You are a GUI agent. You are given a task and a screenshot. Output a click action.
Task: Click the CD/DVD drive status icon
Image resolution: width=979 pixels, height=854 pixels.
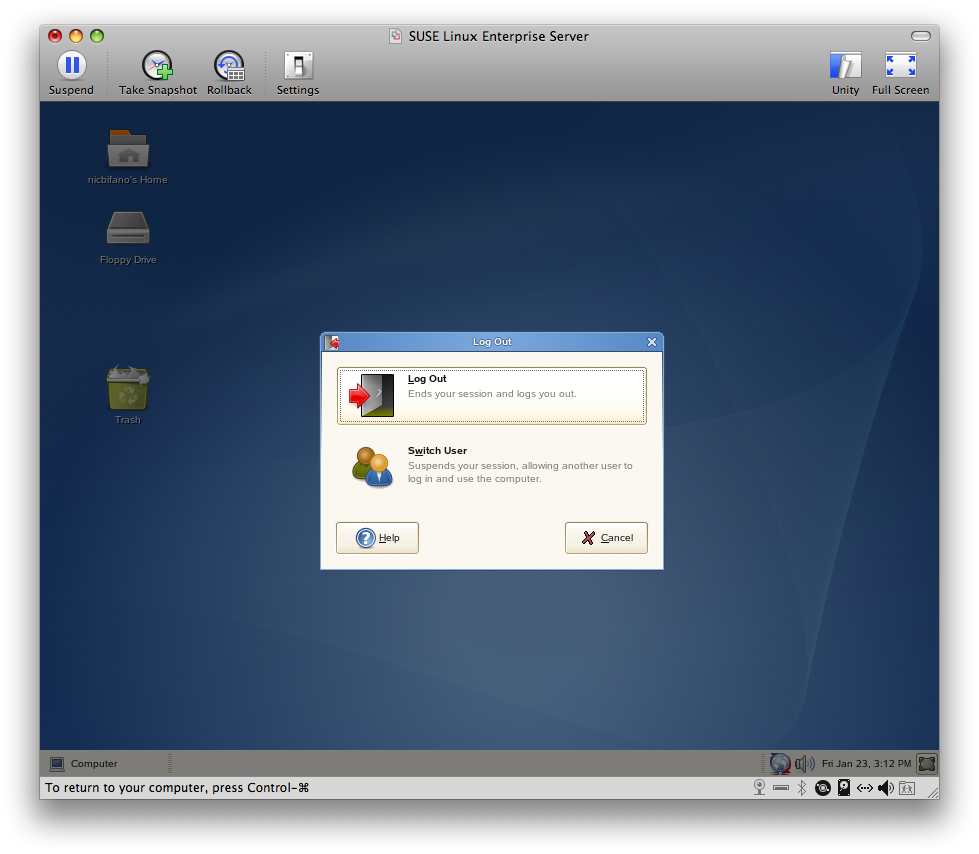(x=823, y=788)
